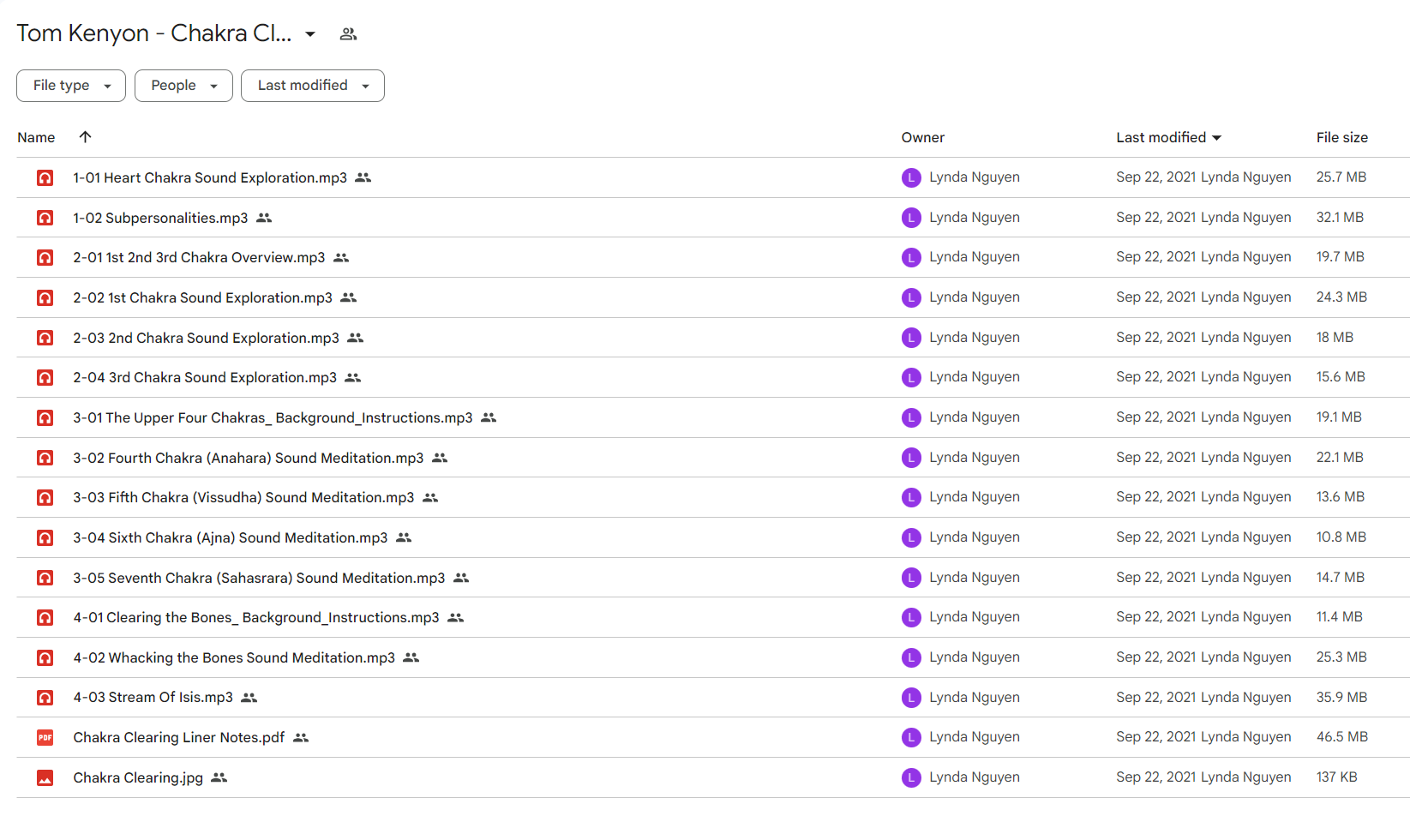Image resolution: width=1410 pixels, height=840 pixels.
Task: Click the Owner column header
Action: coord(922,137)
